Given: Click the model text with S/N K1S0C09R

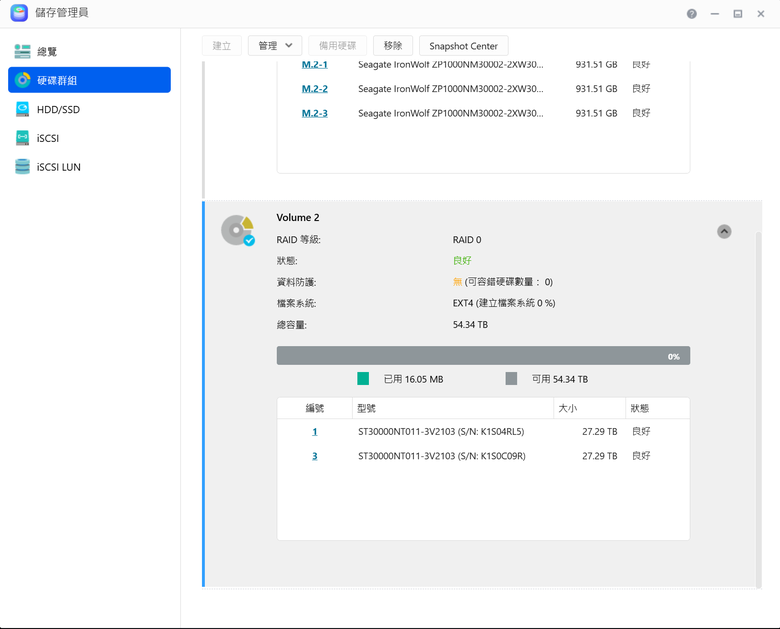Looking at the screenshot, I should pyautogui.click(x=442, y=456).
